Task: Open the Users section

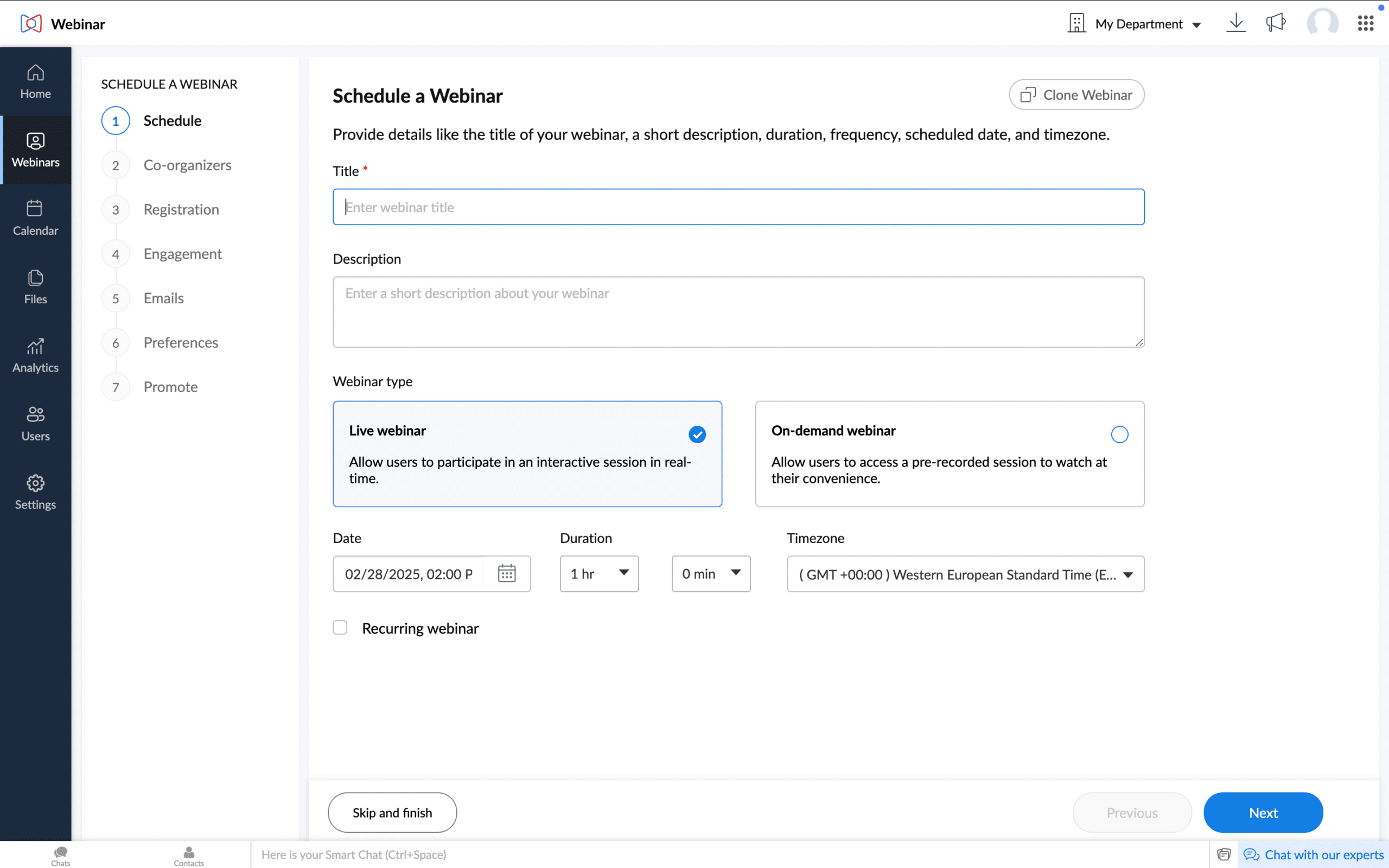Action: [35, 423]
